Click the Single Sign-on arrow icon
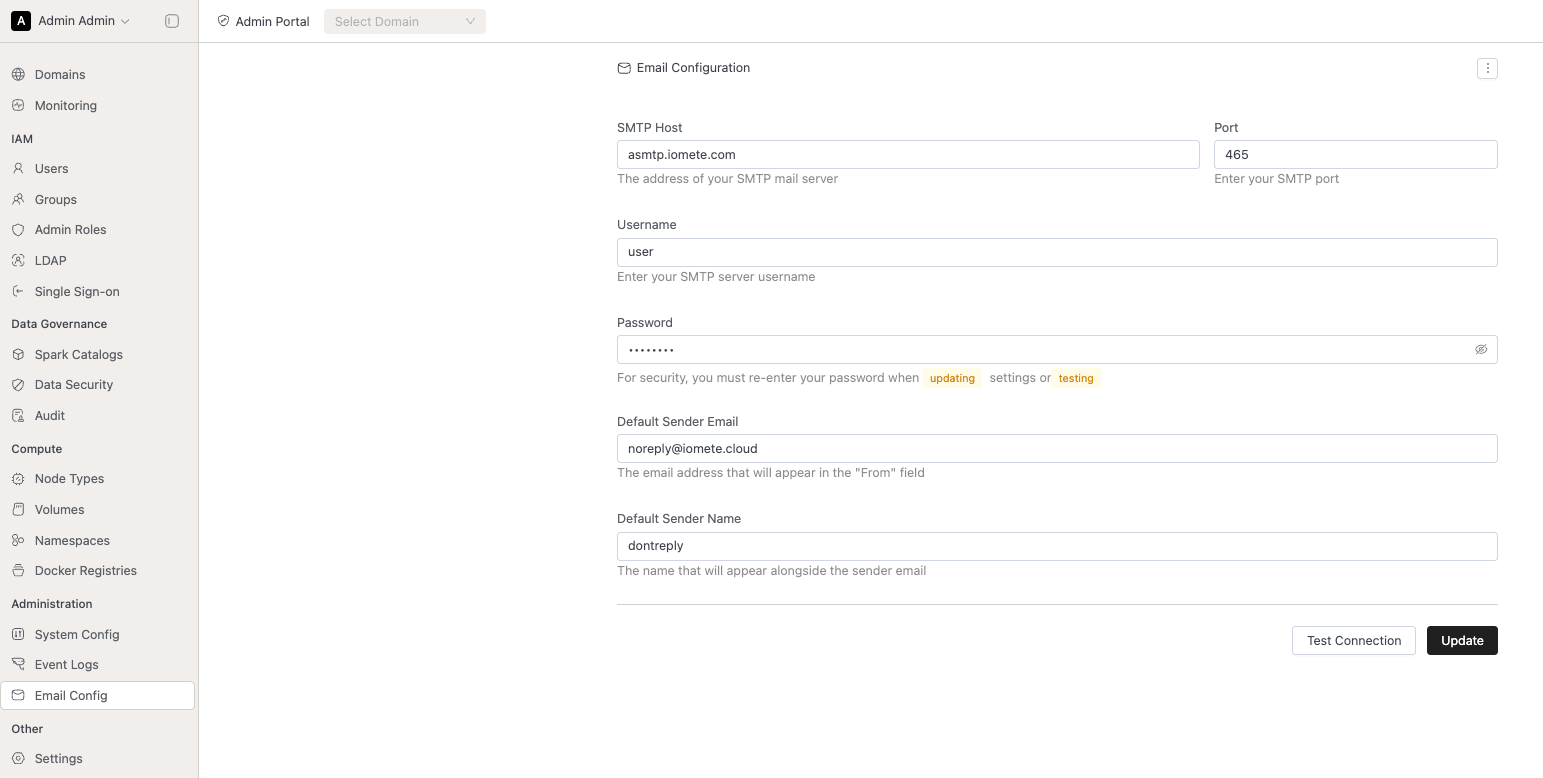Screen dimensions: 1543x778 (x=18, y=292)
